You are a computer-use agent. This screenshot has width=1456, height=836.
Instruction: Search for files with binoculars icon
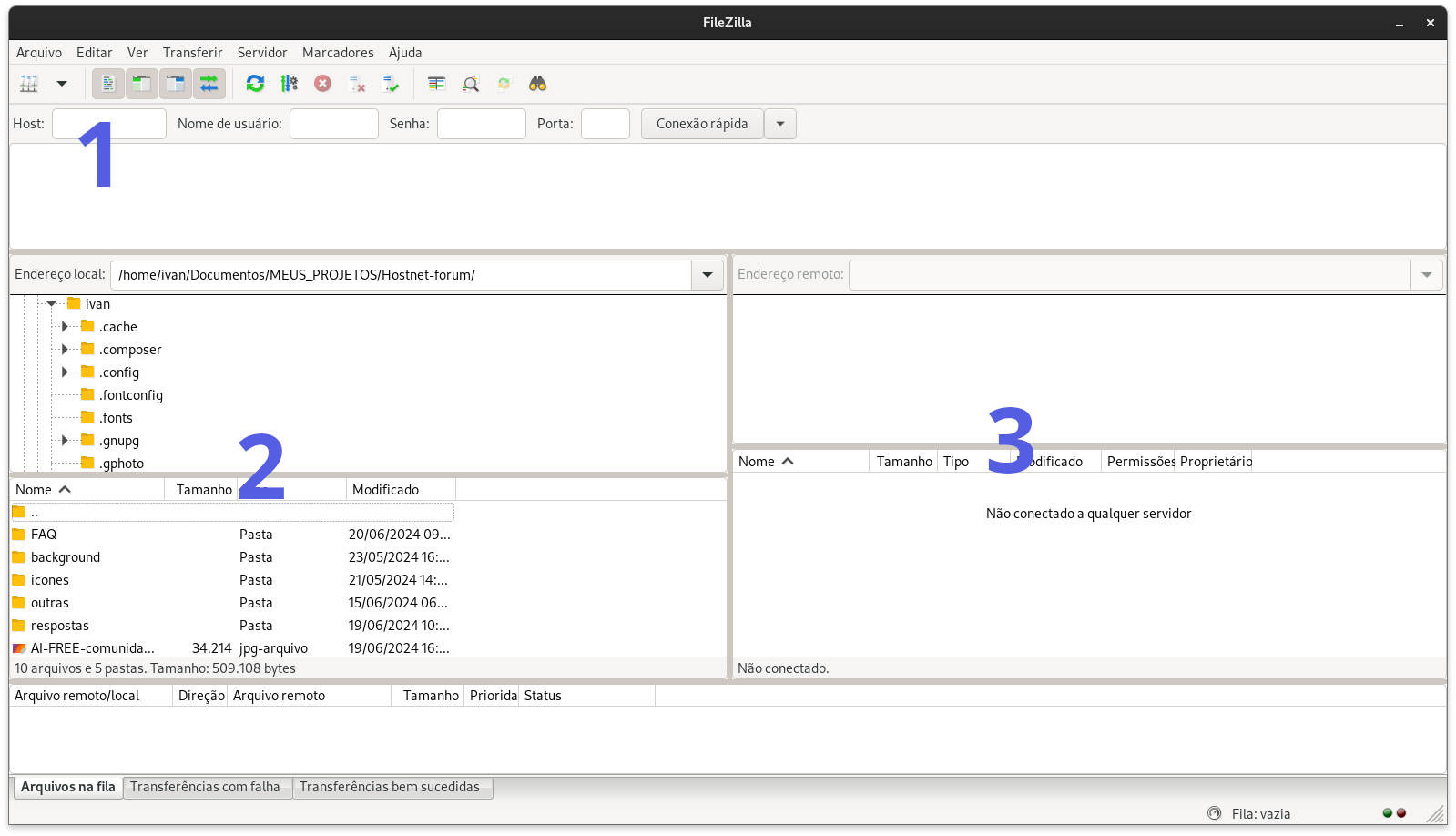point(538,84)
